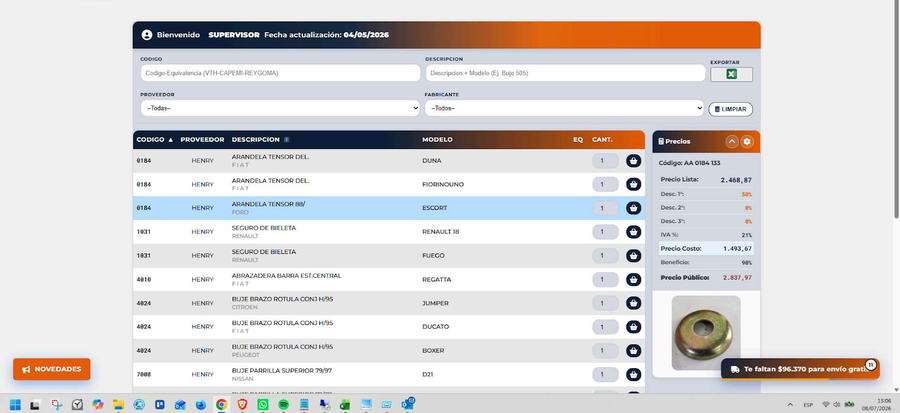Add the REGATTA abrazadera to cart

(x=633, y=279)
